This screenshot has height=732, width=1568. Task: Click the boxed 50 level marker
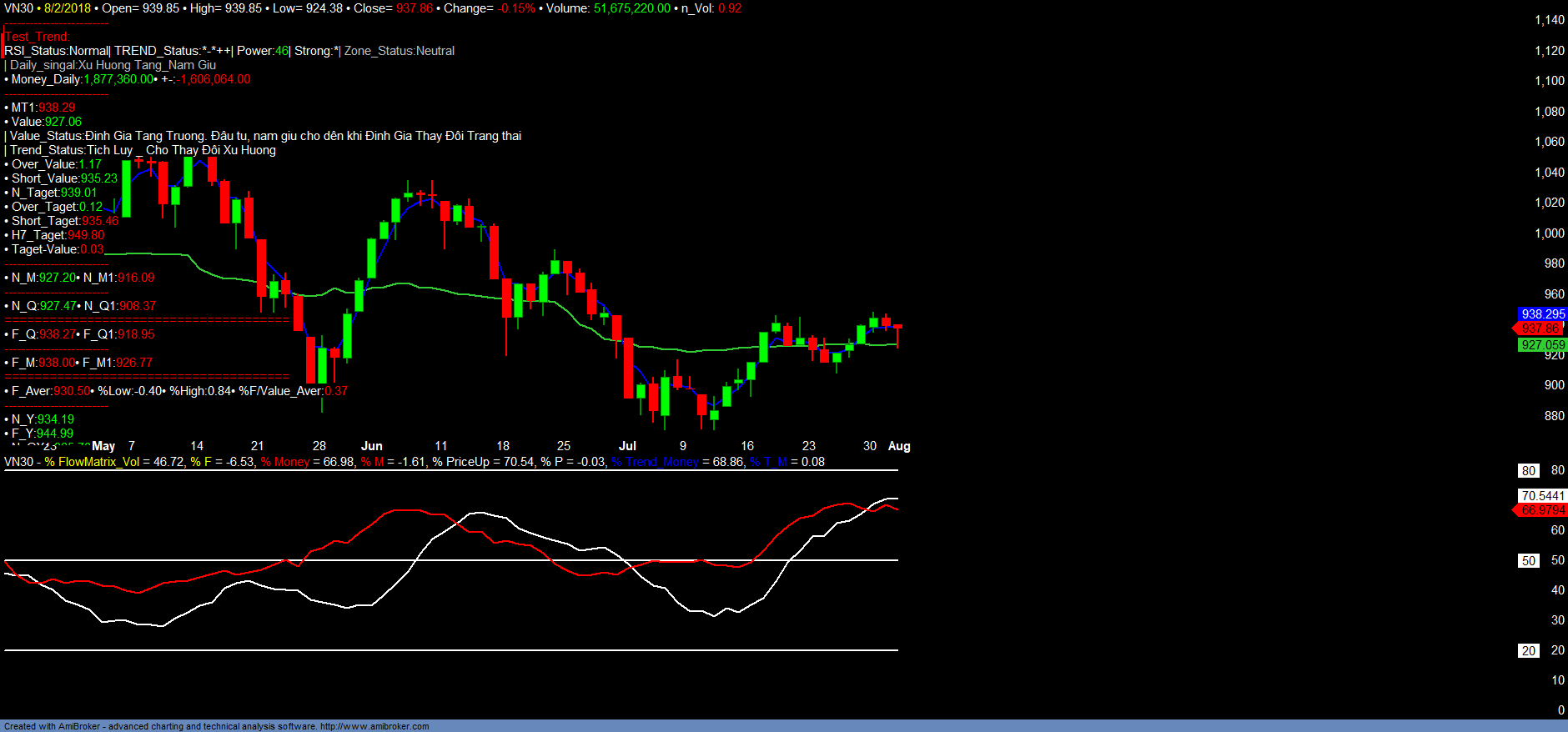pos(1528,561)
